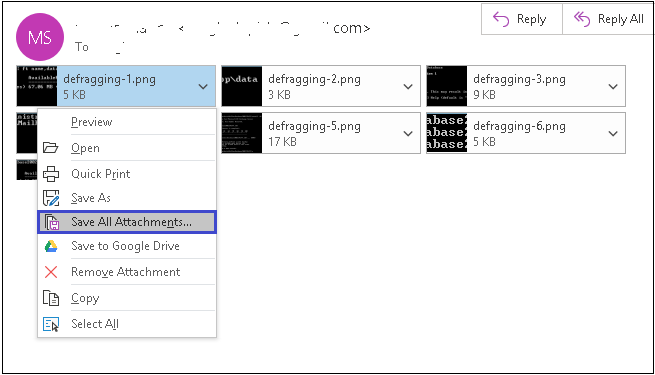Expand the defragging-5.png dropdown arrow

[x=408, y=134]
